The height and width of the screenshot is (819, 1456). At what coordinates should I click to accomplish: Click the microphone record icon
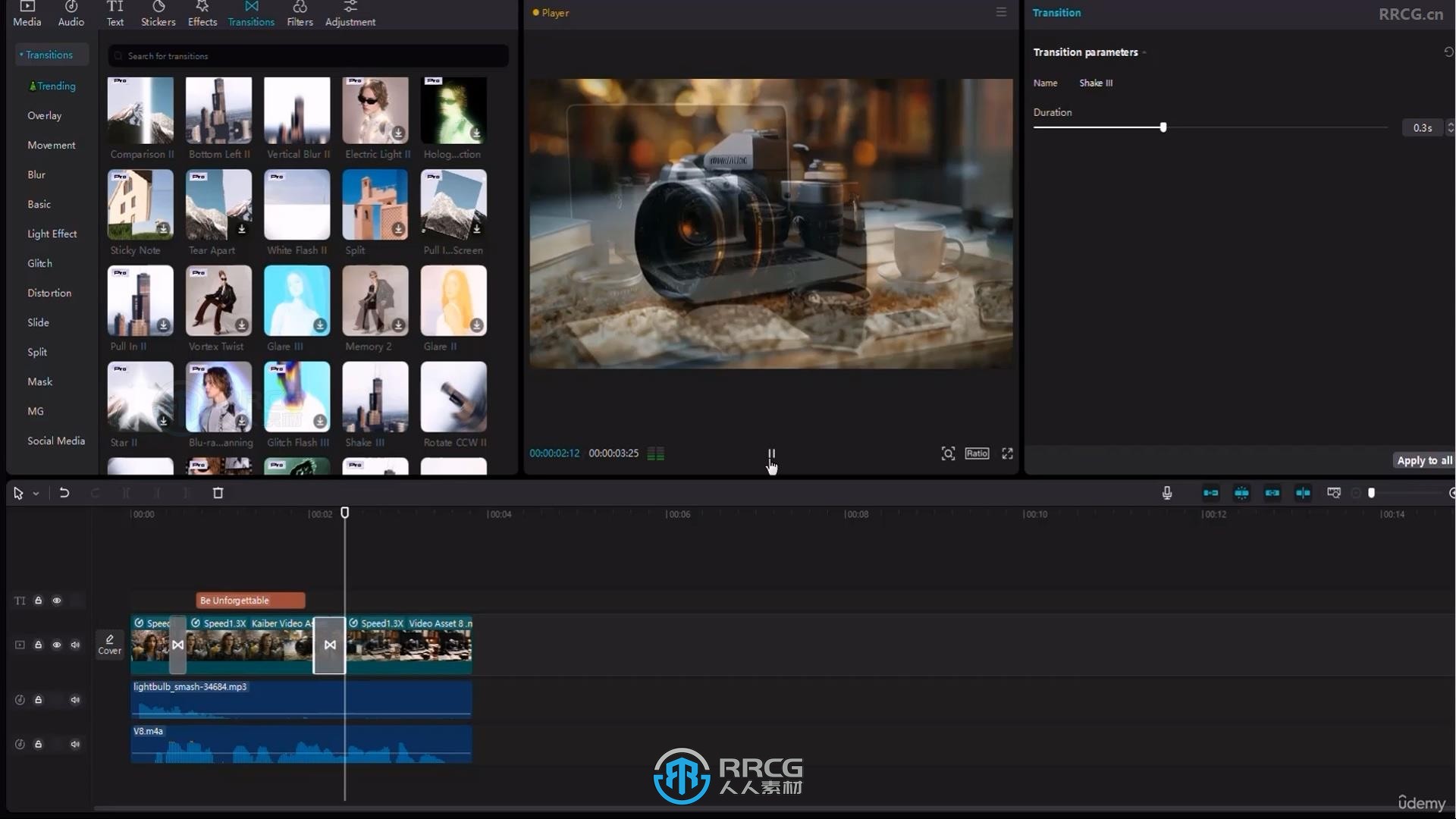pos(1167,492)
